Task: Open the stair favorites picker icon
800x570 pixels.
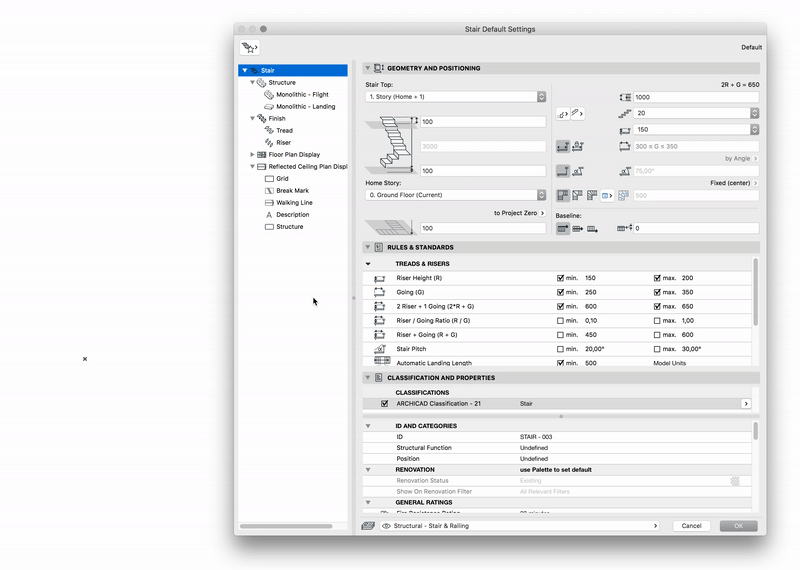Action: [249, 47]
